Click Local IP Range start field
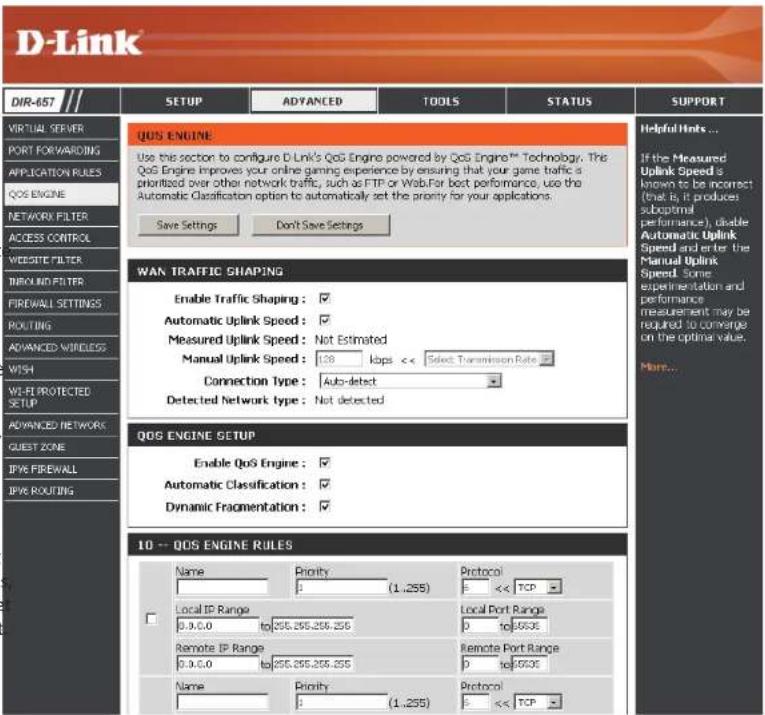Image resolution: width=765 pixels, height=715 pixels. pyautogui.click(x=218, y=625)
